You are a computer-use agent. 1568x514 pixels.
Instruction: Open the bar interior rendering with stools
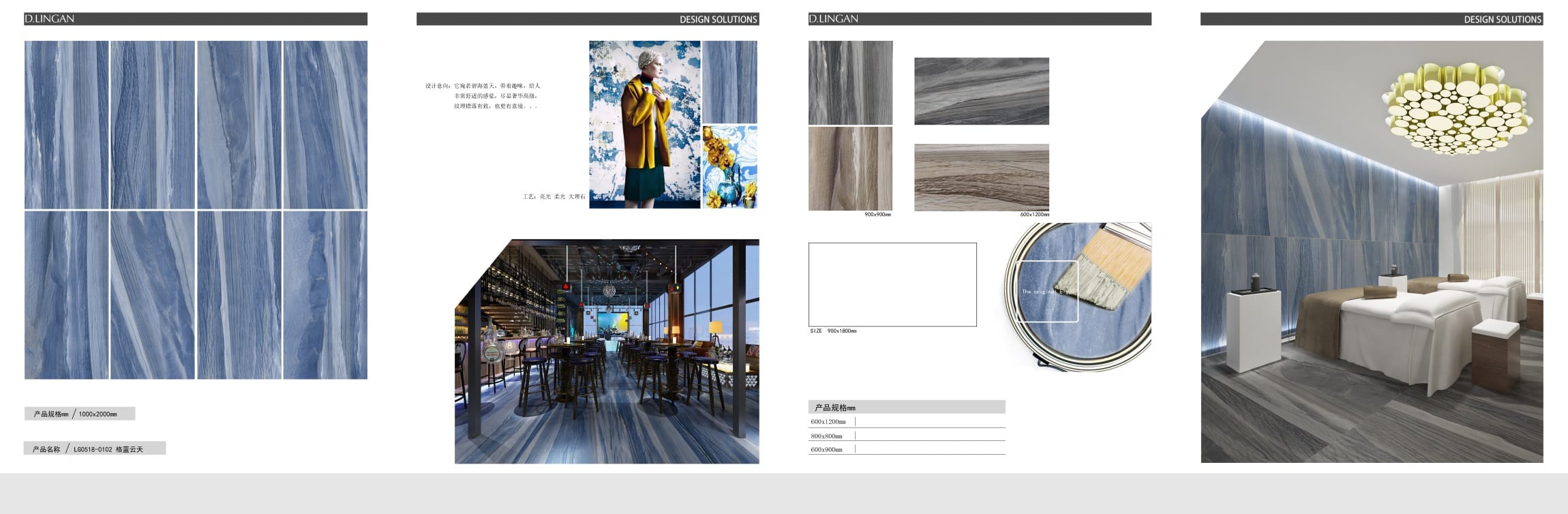point(607,351)
